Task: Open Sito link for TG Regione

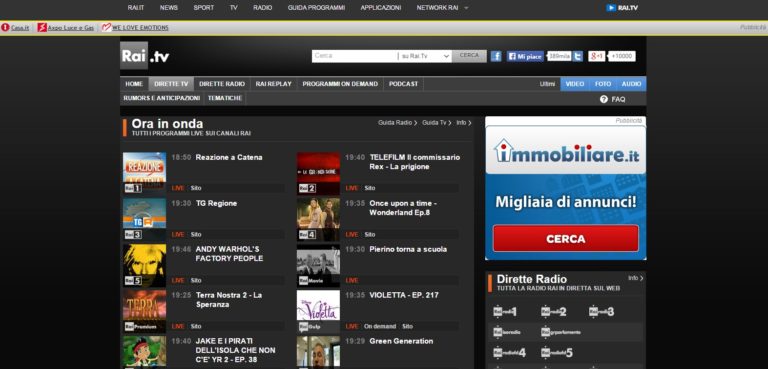Action: tap(196, 235)
